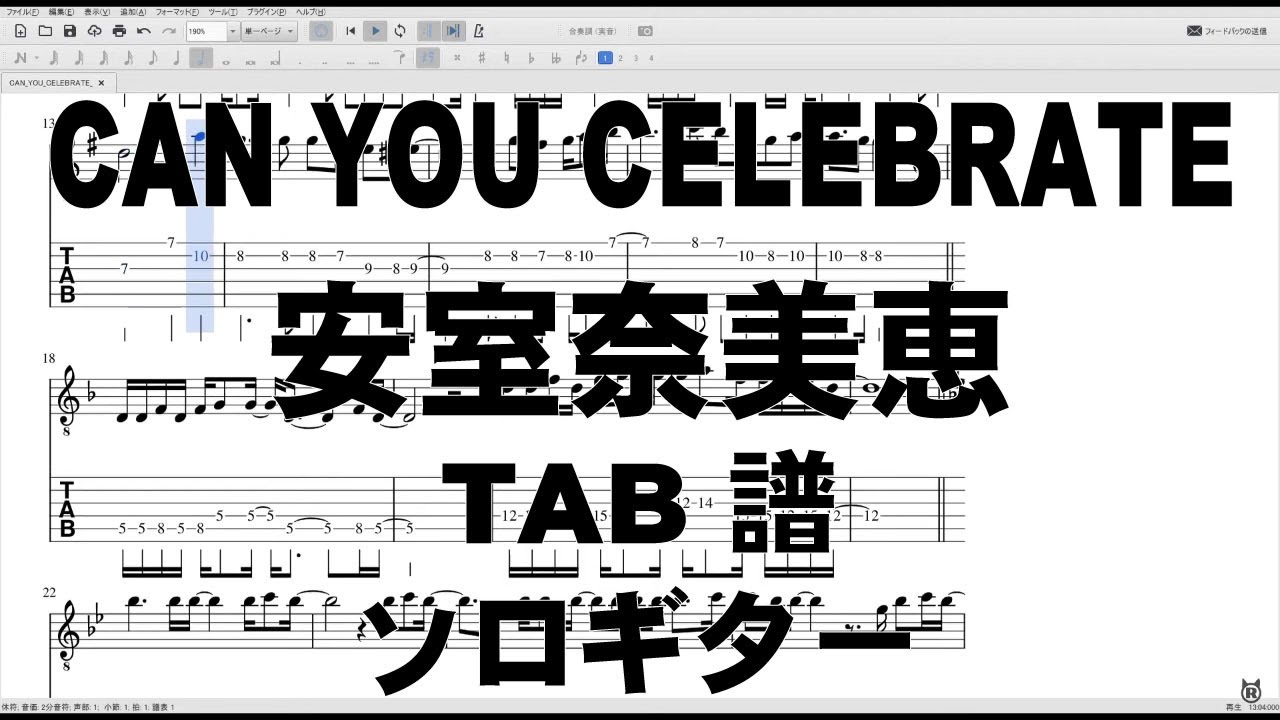Apply the double sharp accidental

457,58
